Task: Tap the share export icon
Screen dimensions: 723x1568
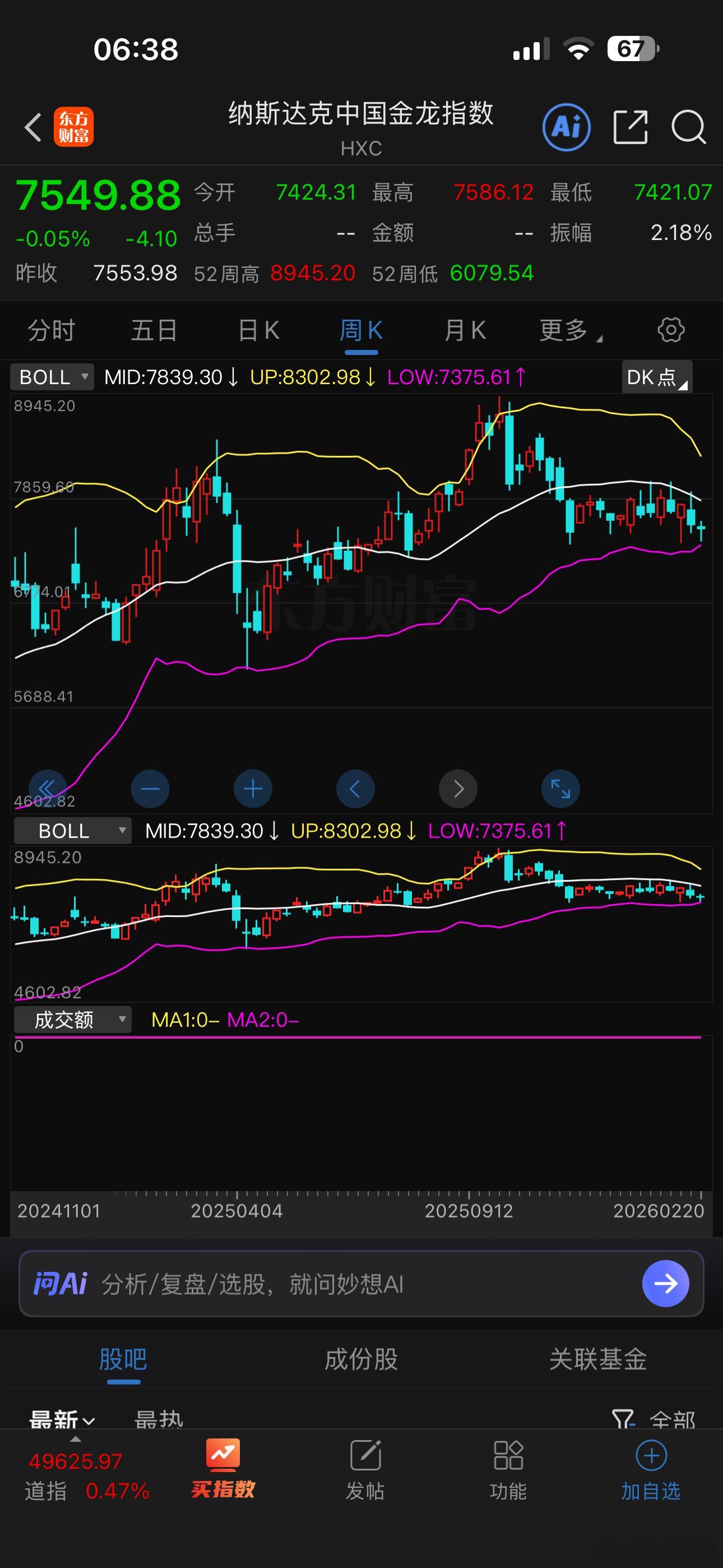Action: [630, 127]
